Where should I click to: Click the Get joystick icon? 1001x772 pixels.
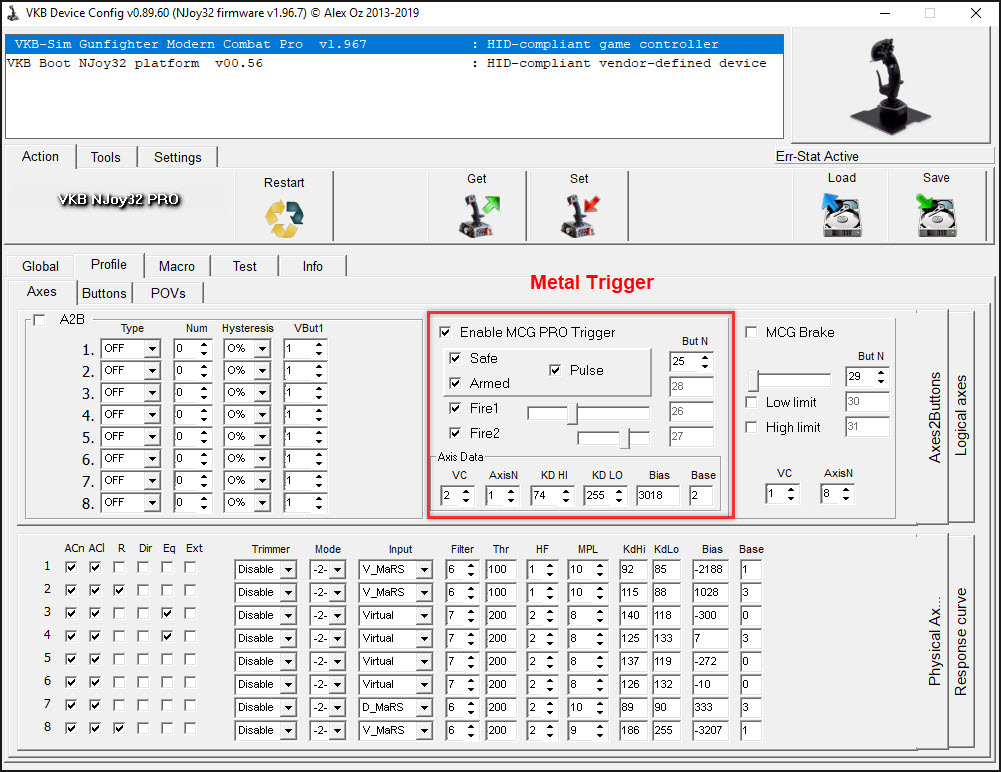click(478, 216)
